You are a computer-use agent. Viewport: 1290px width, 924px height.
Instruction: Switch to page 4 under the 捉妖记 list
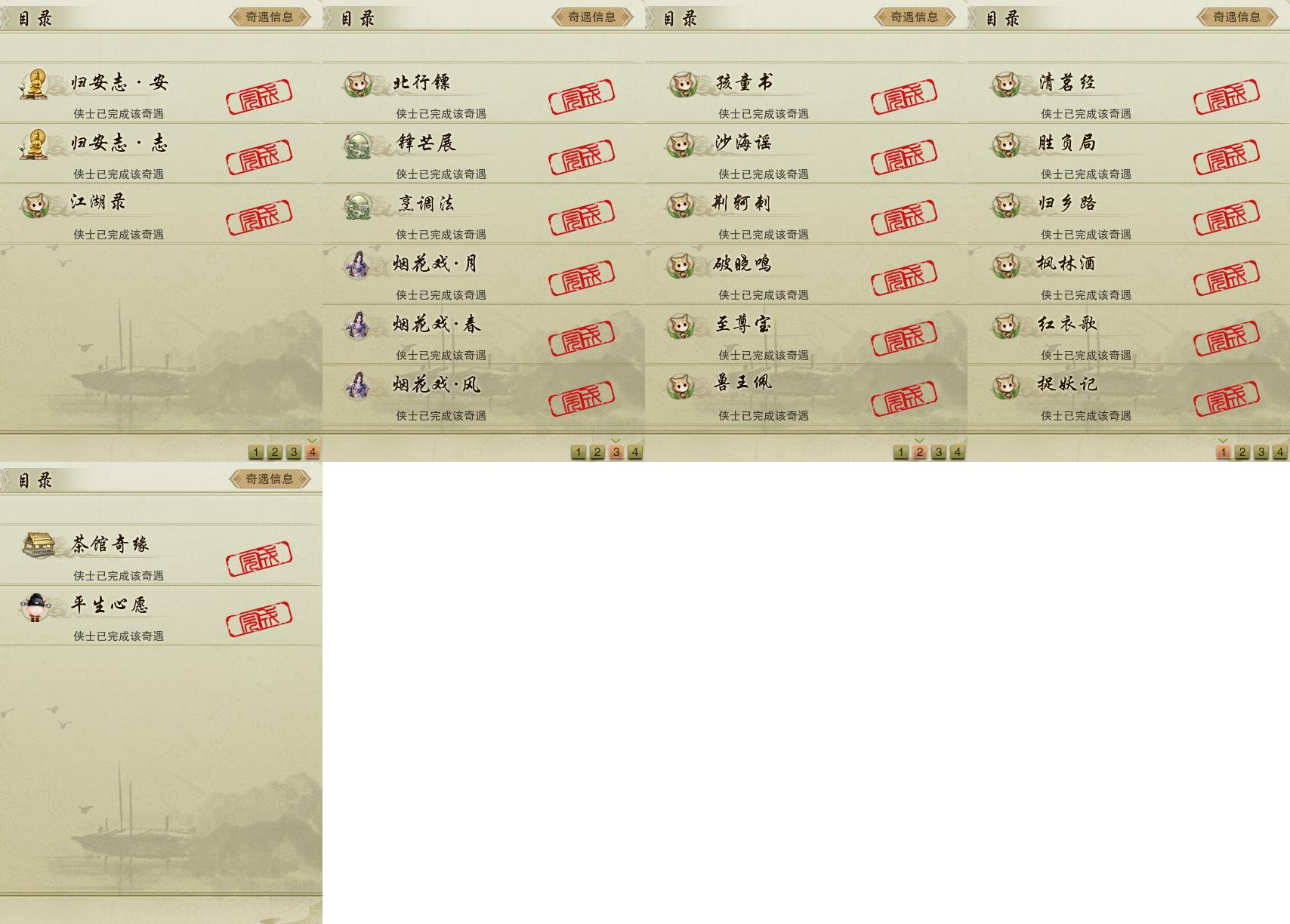point(1279,451)
